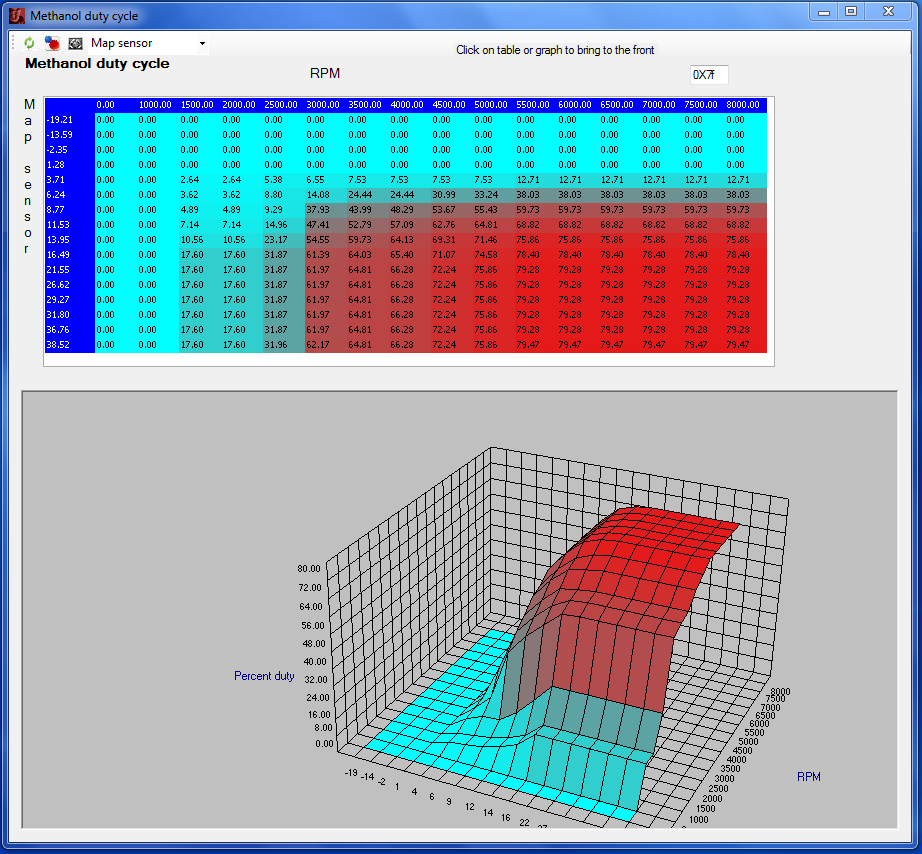Screen dimensions: 922x854
Task: Click the 0X7 input field
Action: (709, 75)
